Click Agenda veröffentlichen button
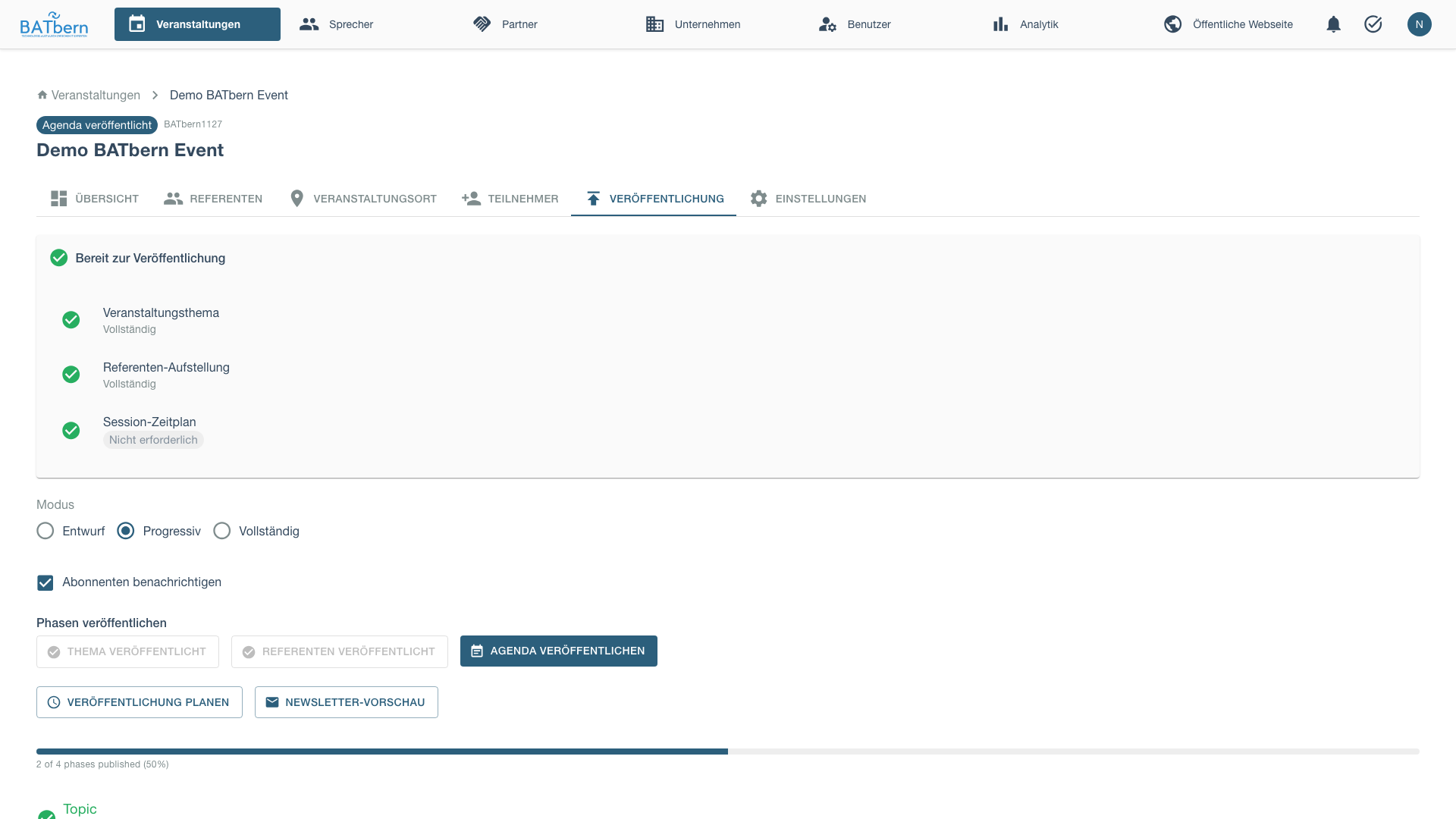The height and width of the screenshot is (819, 1456). point(559,651)
